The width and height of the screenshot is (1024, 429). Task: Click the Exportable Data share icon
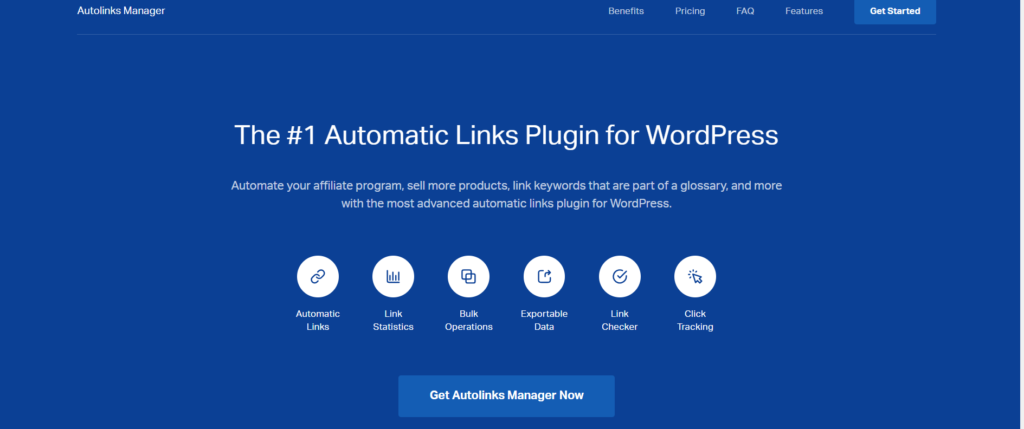click(x=544, y=276)
